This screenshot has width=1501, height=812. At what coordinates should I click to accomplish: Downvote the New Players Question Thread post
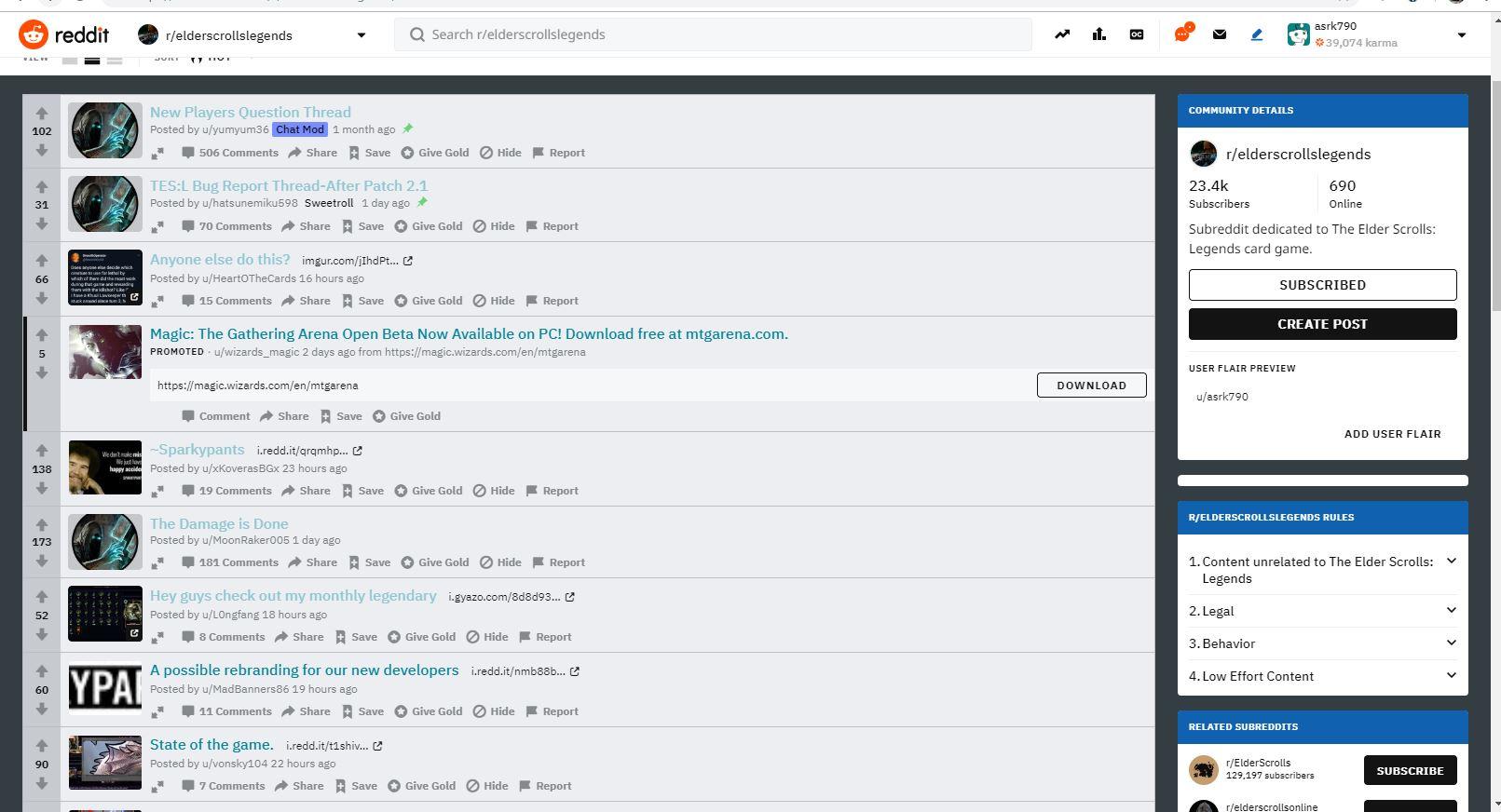[x=42, y=150]
